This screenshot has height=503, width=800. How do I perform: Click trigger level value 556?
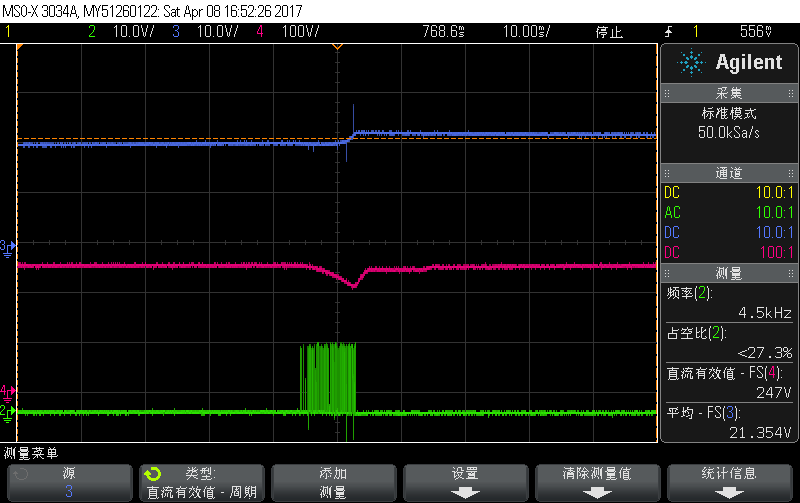point(756,32)
